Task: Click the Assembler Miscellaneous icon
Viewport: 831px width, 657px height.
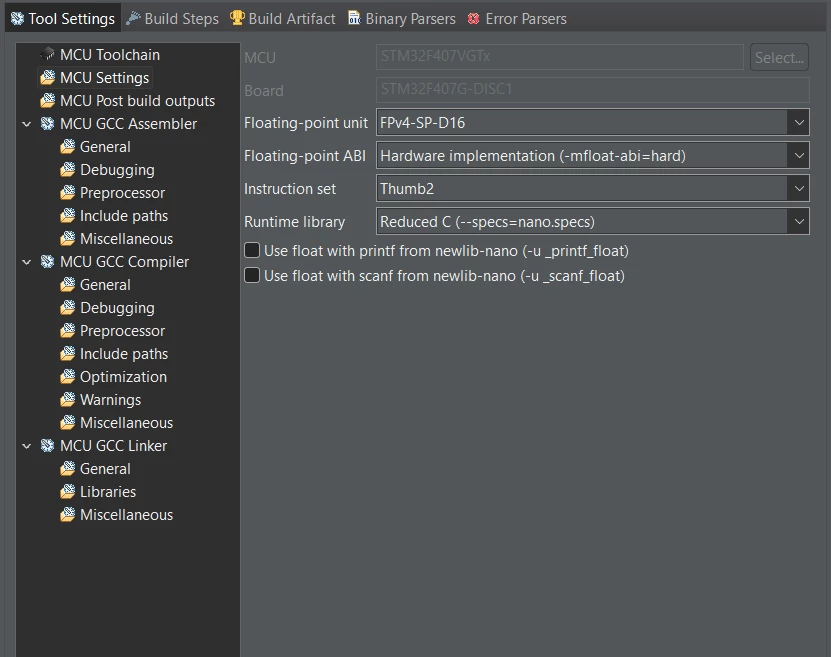Action: [x=67, y=238]
